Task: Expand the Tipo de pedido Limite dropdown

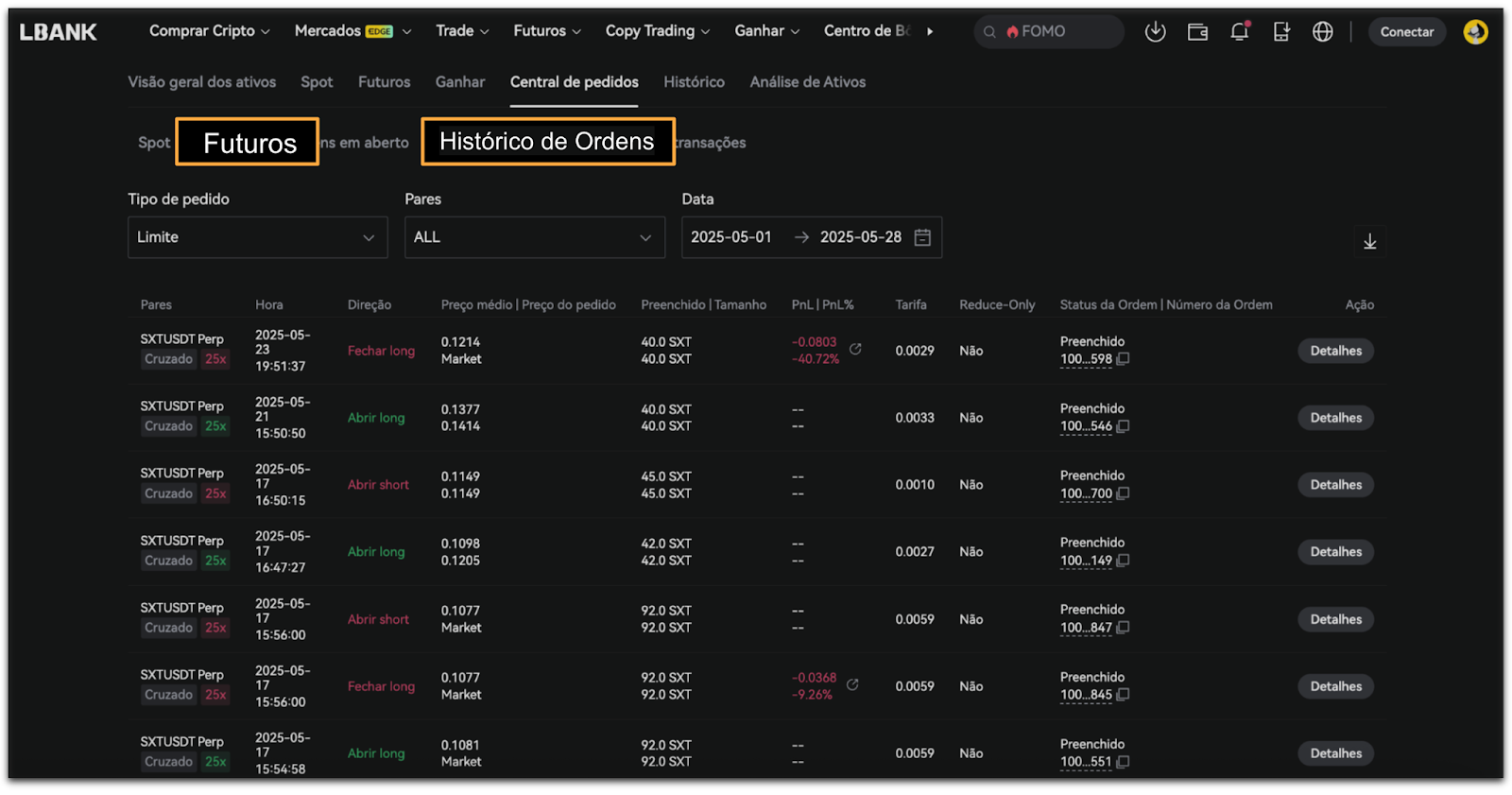Action: pos(257,237)
